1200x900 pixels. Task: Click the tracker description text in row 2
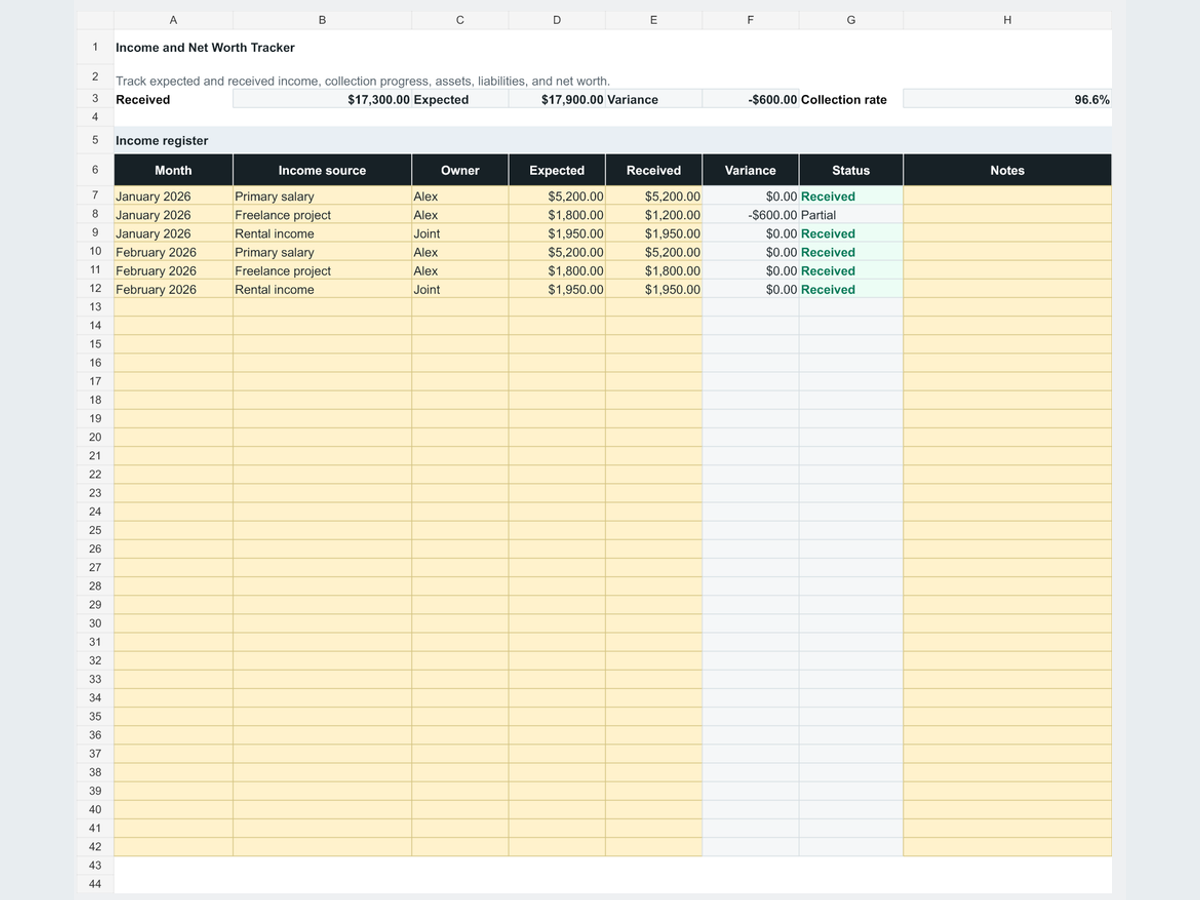click(x=363, y=81)
